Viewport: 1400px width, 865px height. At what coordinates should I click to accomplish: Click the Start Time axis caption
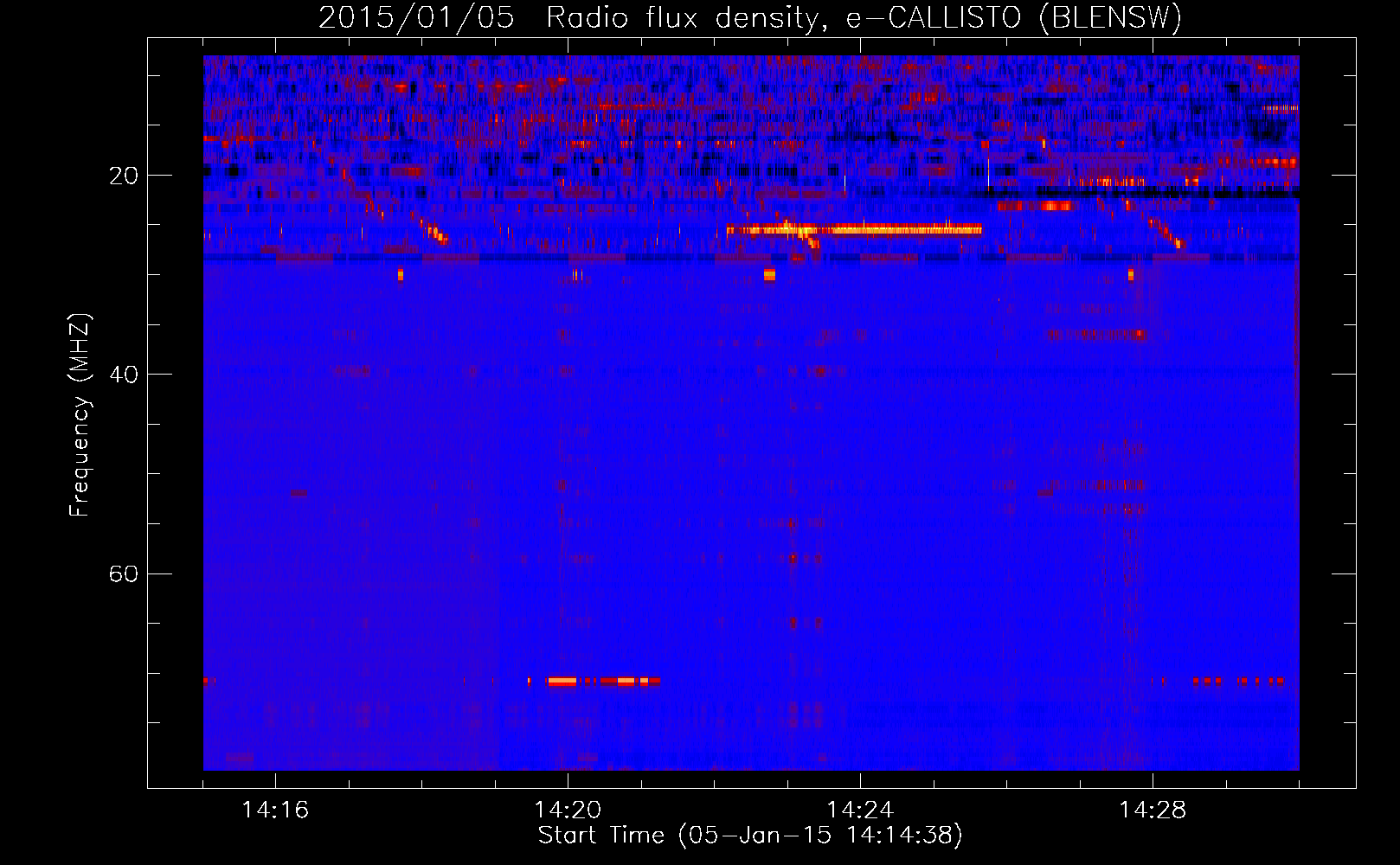750,836
